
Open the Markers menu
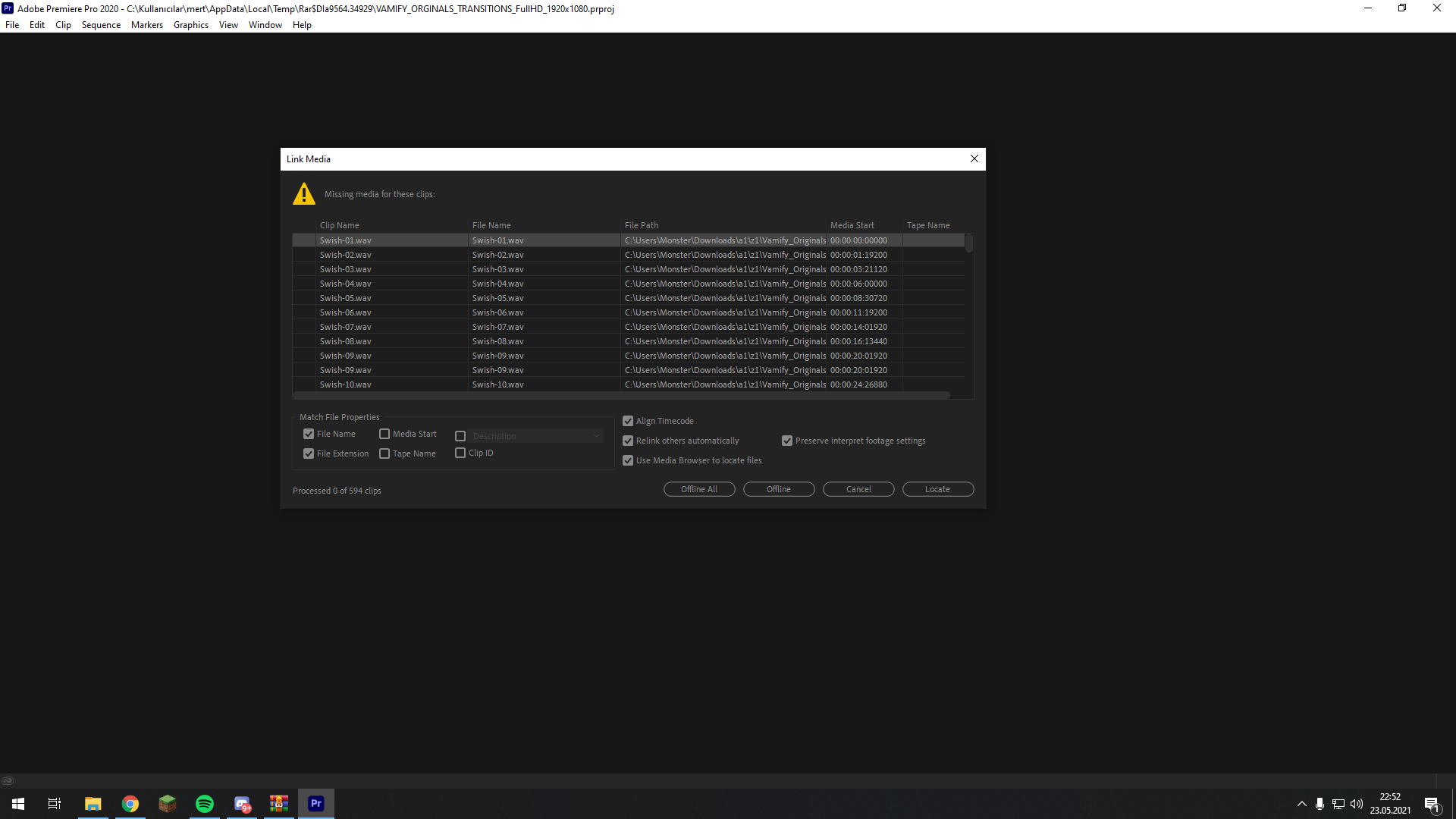[146, 25]
